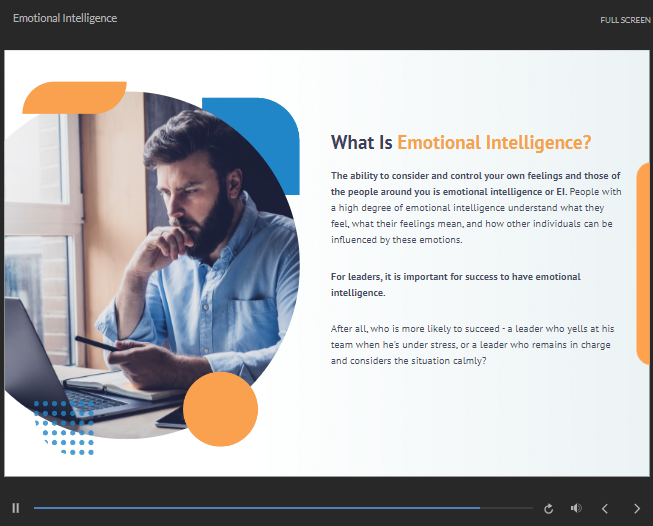
Task: Click the bold 'For leaders' paragraph
Action: (455, 284)
